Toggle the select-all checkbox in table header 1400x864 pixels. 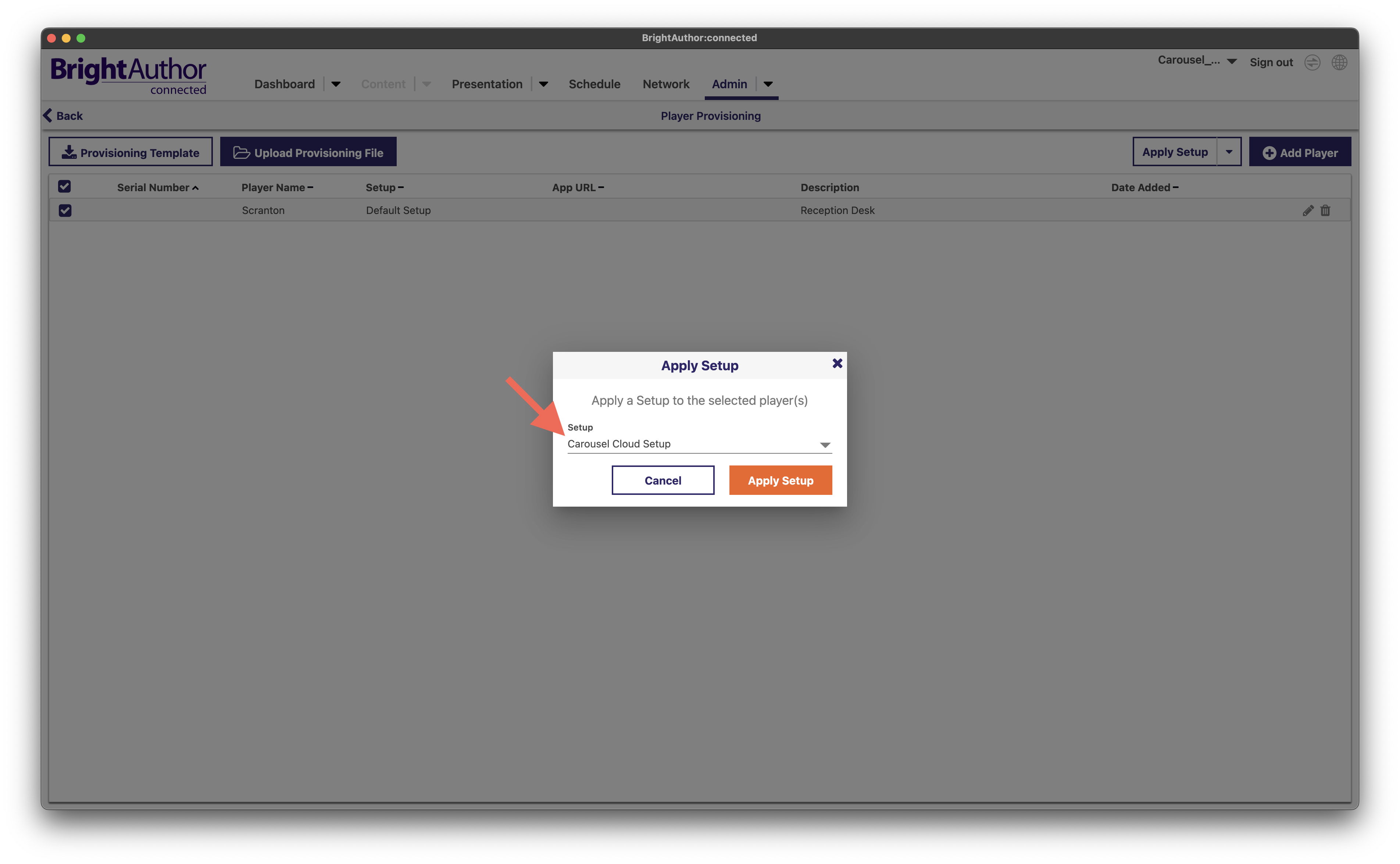(65, 186)
